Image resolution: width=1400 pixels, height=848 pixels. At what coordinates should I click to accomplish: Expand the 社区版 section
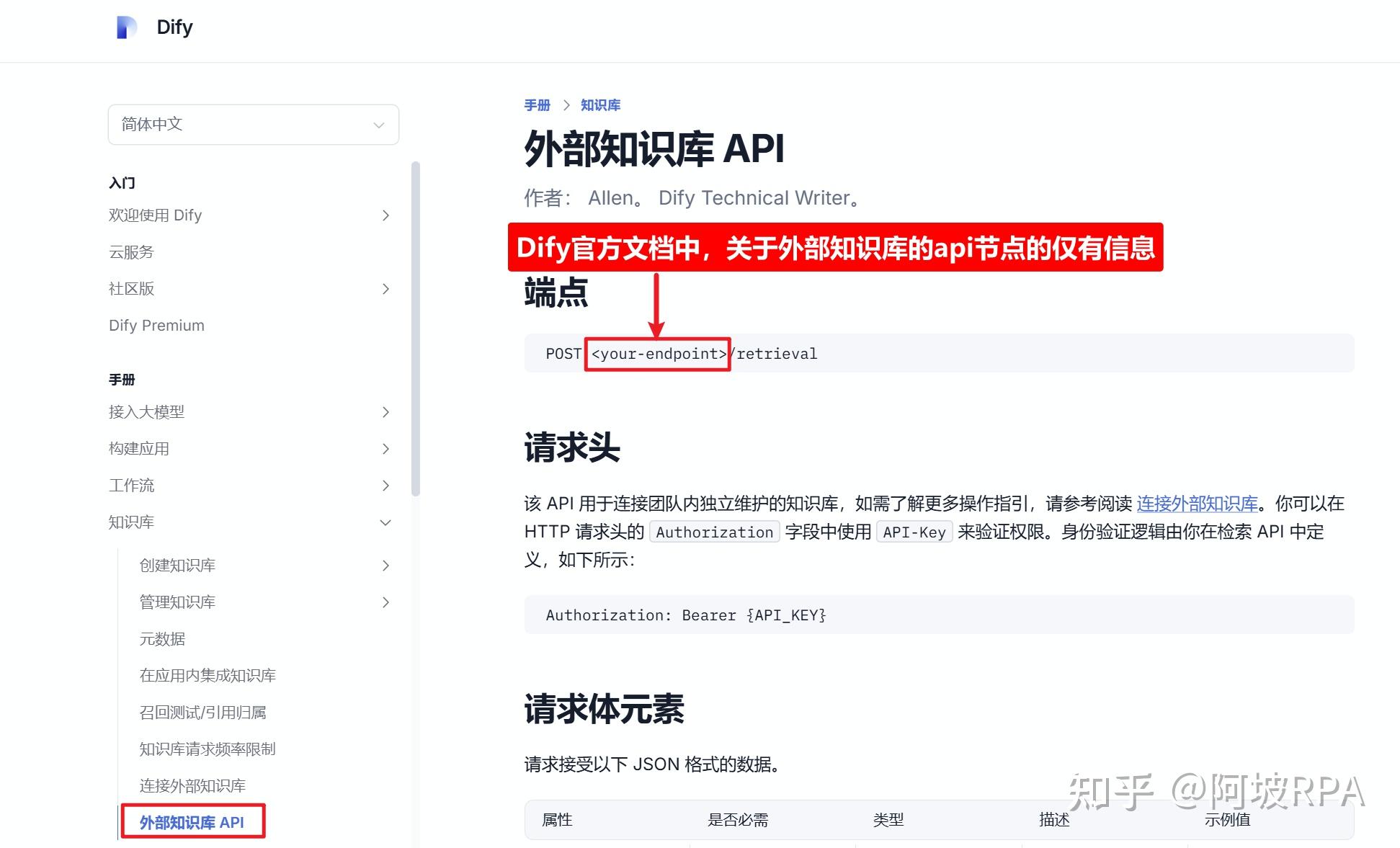pyautogui.click(x=386, y=289)
